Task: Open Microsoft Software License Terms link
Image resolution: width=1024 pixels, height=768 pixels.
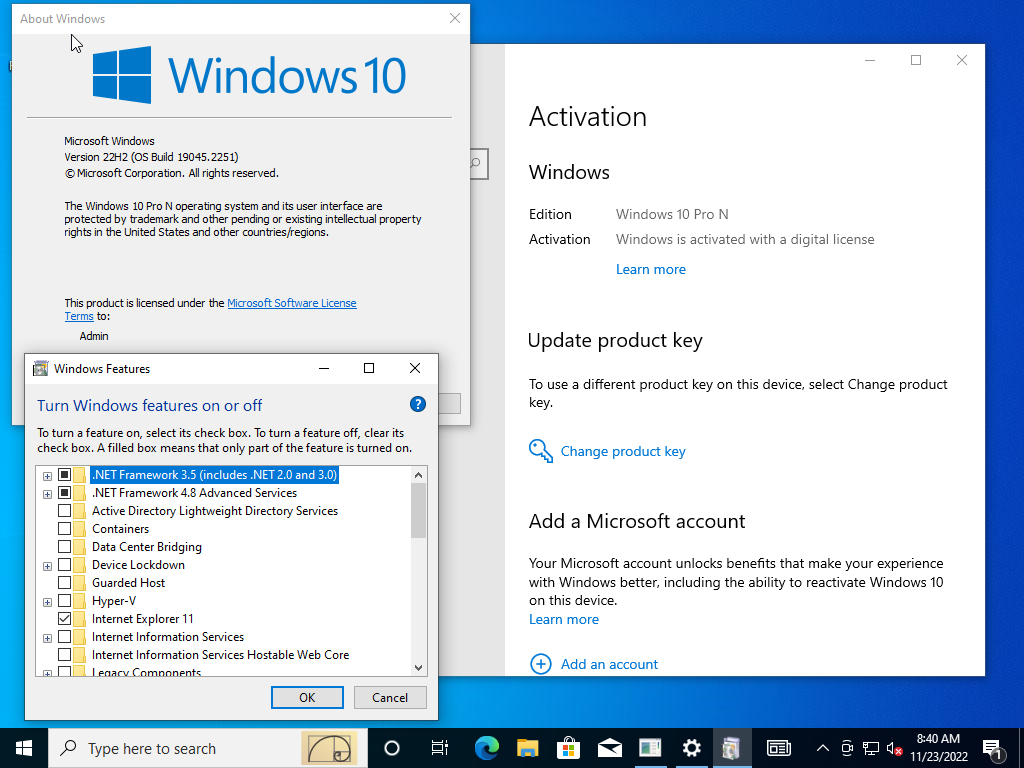Action: point(291,303)
